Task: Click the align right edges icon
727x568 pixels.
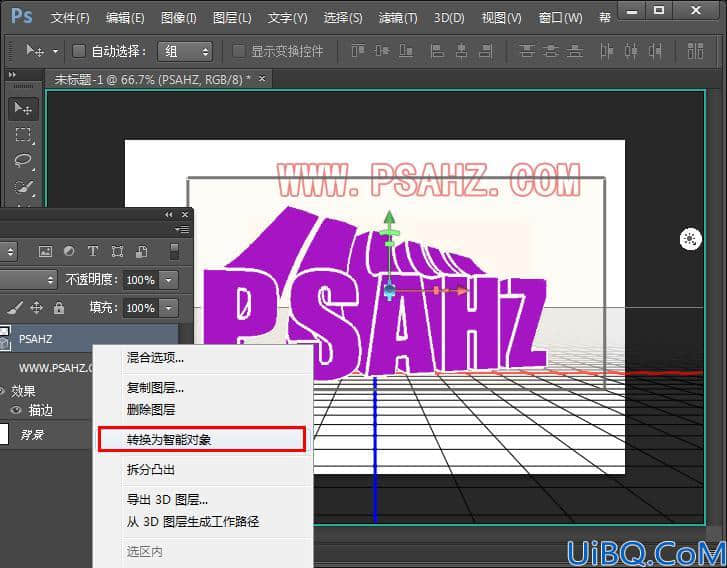Action: [485, 50]
